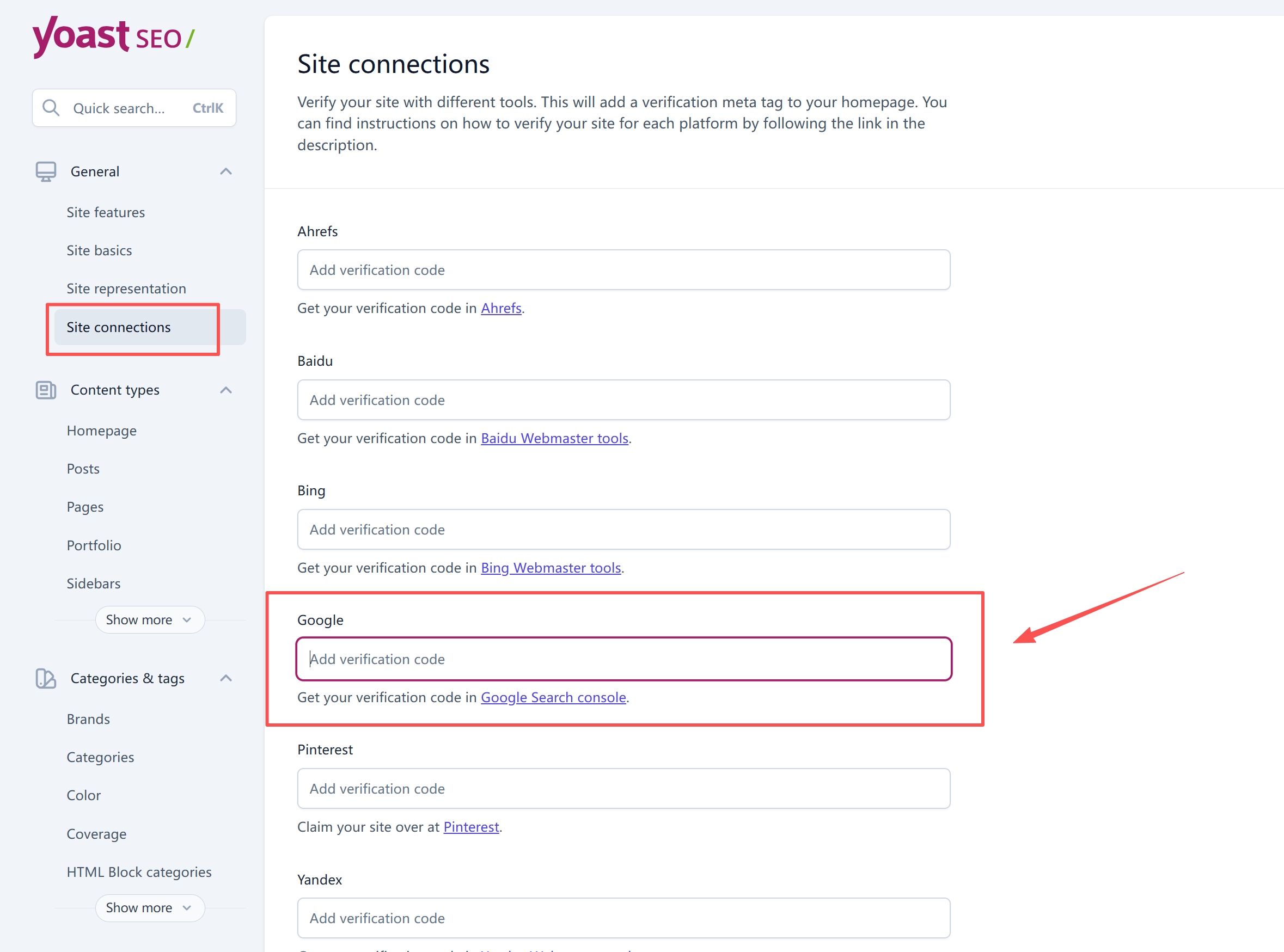Click the magnifying glass search icon

click(x=51, y=108)
